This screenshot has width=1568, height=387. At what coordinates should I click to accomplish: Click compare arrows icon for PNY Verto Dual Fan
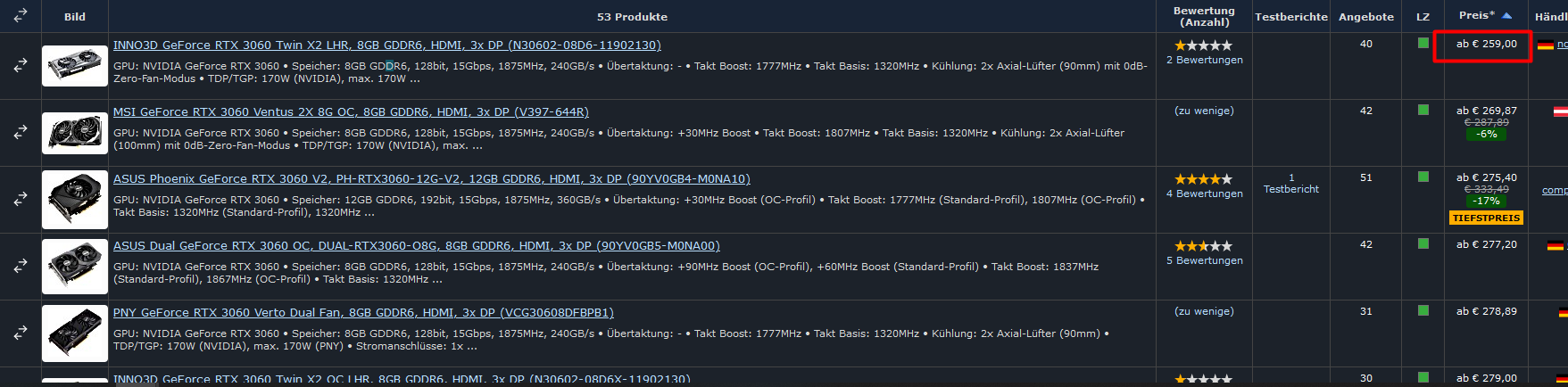click(x=20, y=333)
